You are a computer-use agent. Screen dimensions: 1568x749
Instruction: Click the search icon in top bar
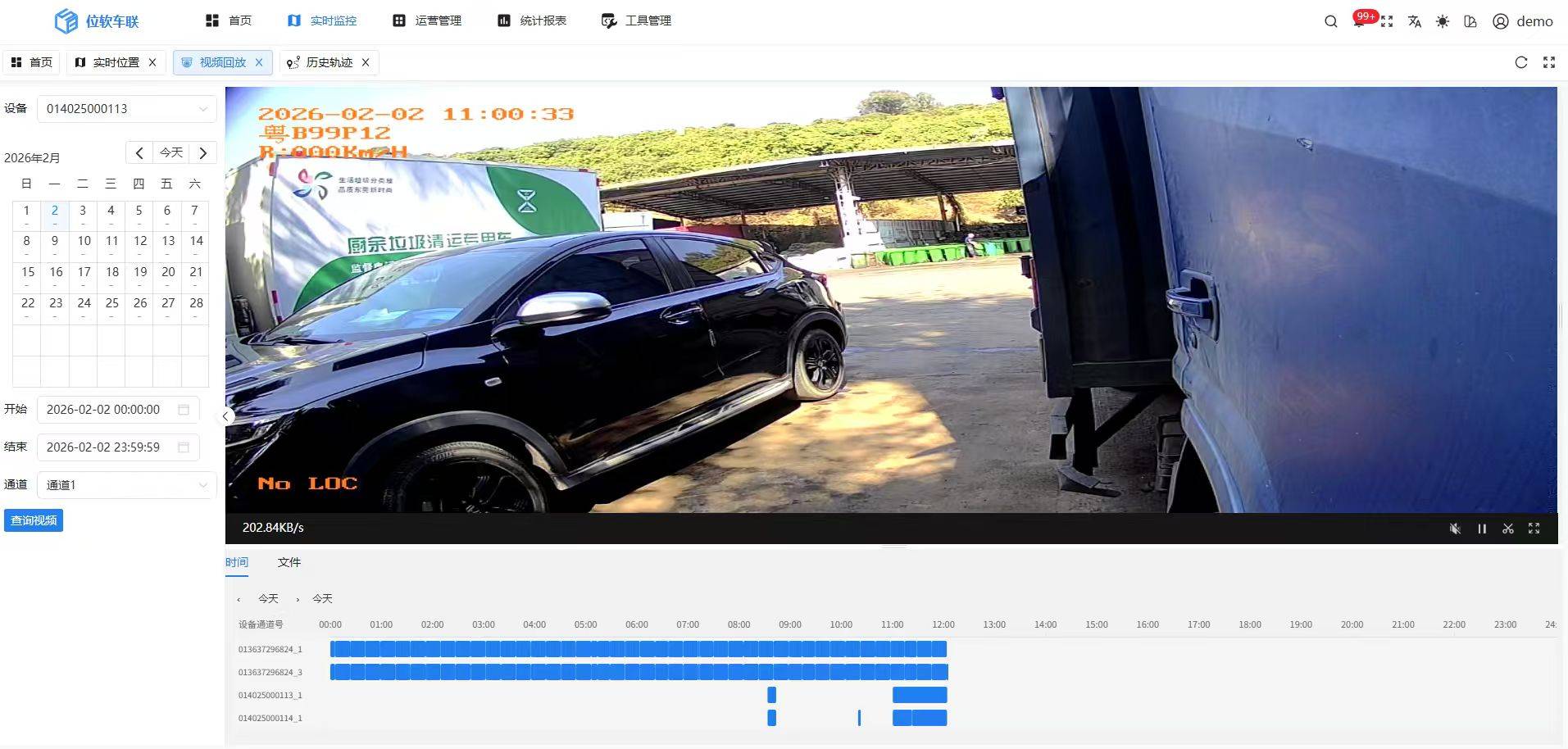(x=1330, y=21)
